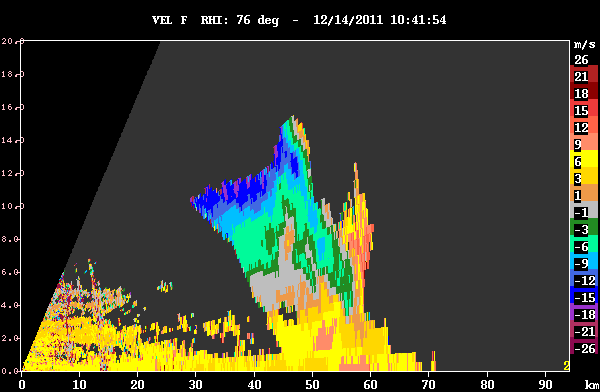Click the 14.0 label on the height axis
This screenshot has width=600, height=392.
(12, 140)
